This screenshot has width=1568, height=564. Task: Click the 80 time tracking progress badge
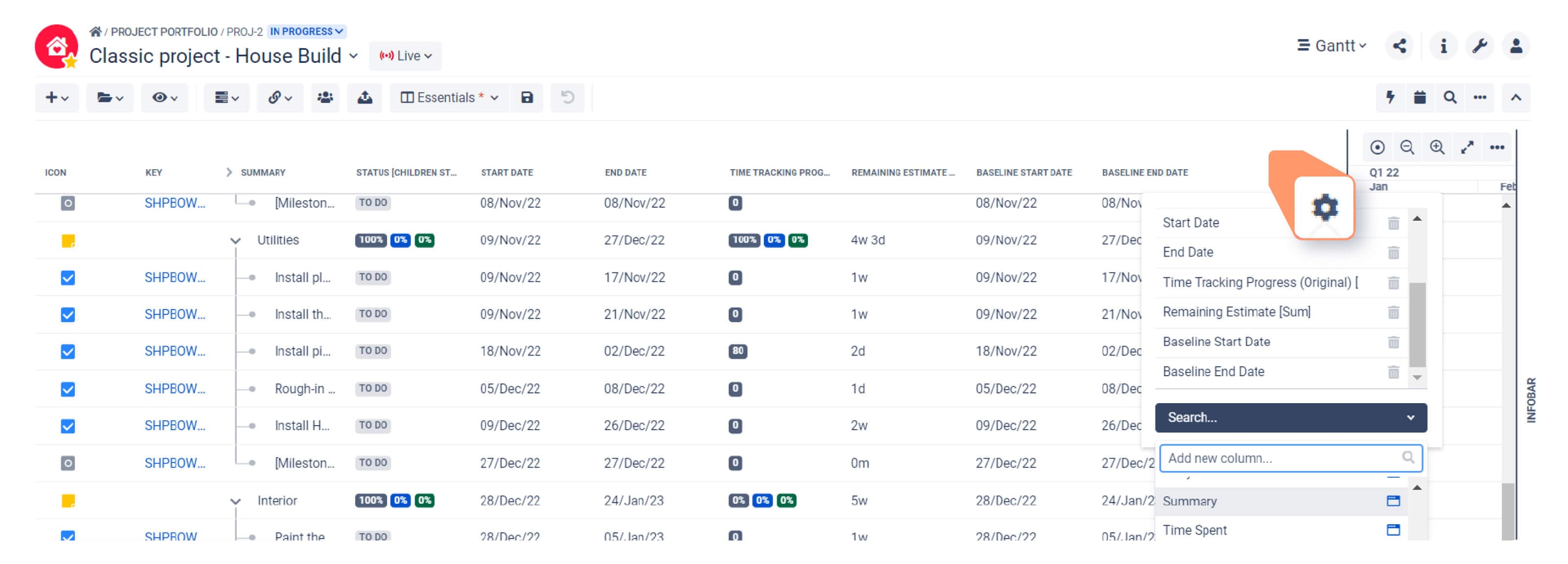(738, 352)
